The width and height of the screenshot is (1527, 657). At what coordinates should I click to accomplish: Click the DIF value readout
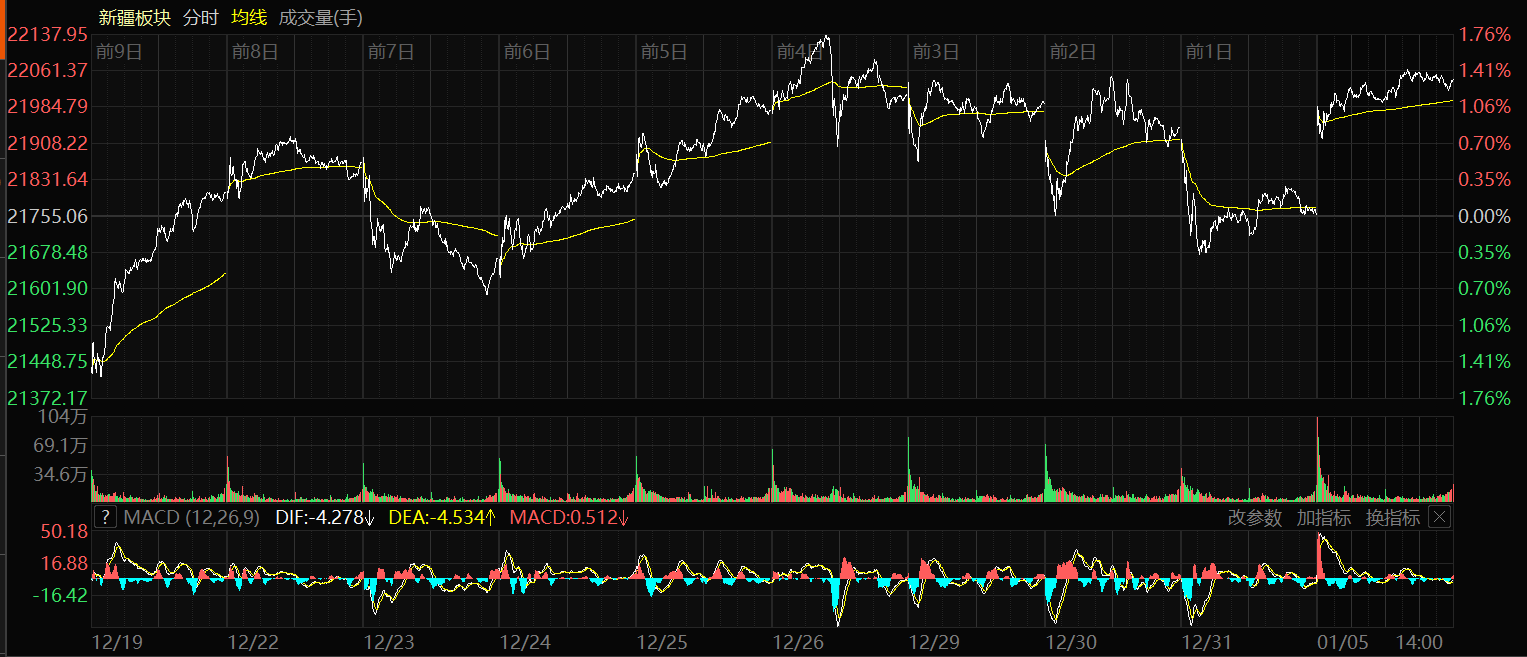coord(310,517)
